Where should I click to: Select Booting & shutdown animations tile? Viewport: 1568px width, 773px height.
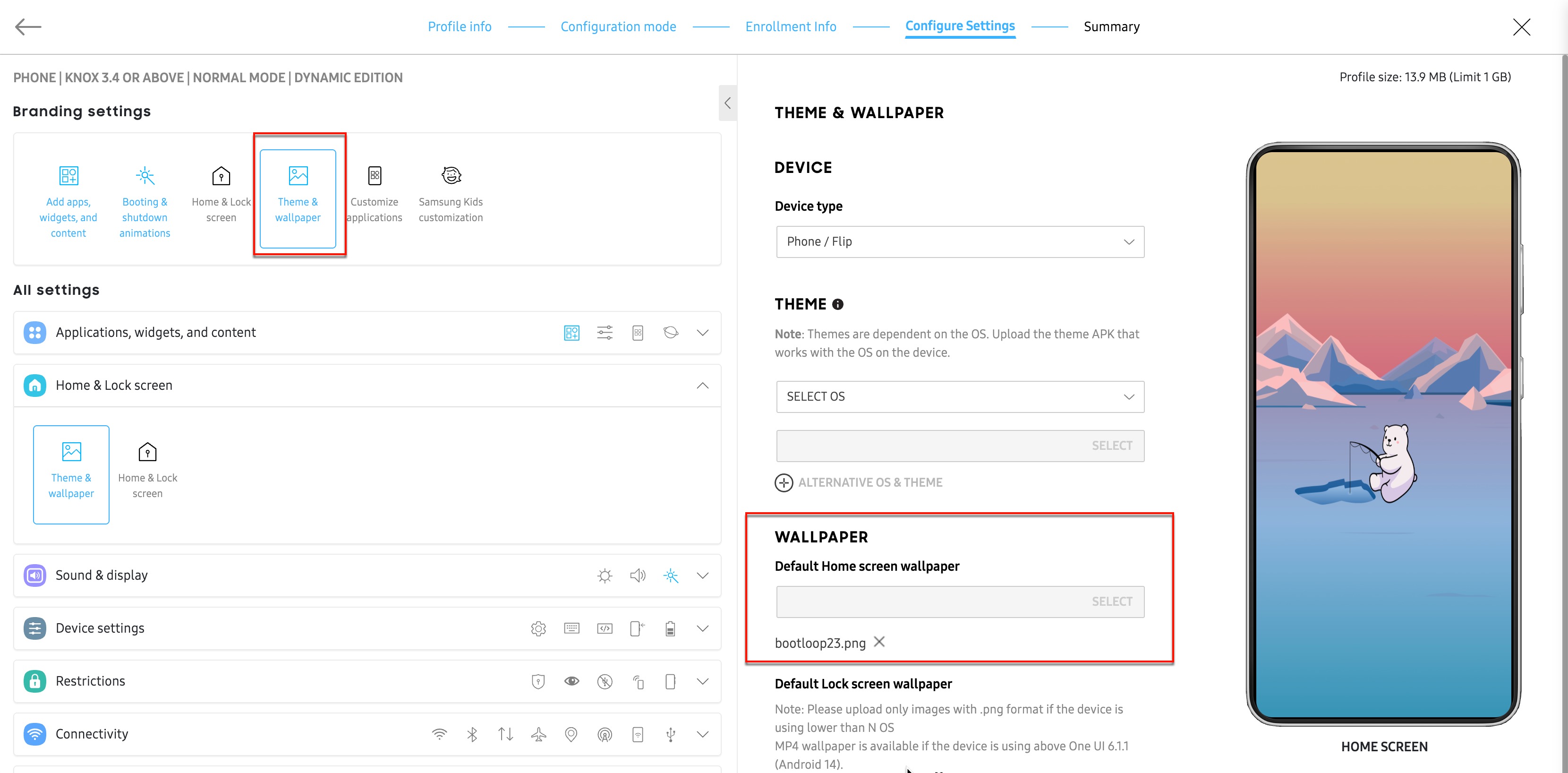click(x=145, y=201)
